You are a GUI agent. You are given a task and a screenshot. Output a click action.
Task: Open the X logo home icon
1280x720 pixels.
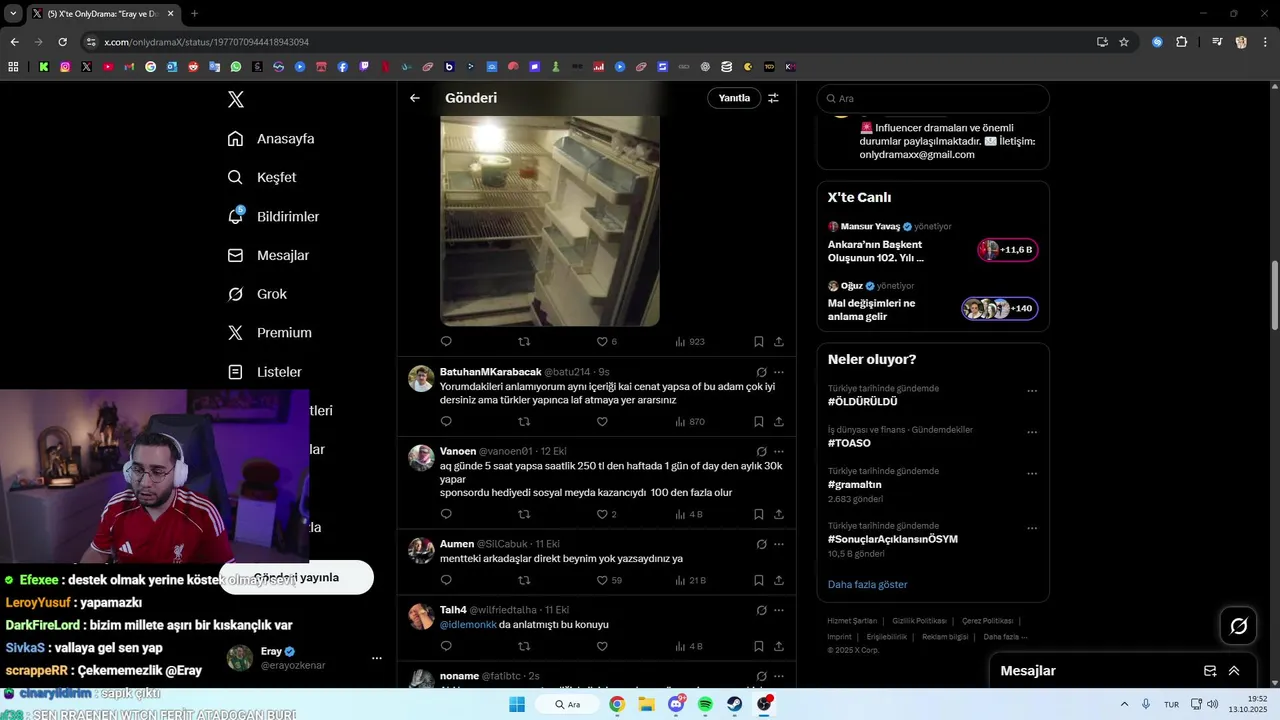[236, 99]
